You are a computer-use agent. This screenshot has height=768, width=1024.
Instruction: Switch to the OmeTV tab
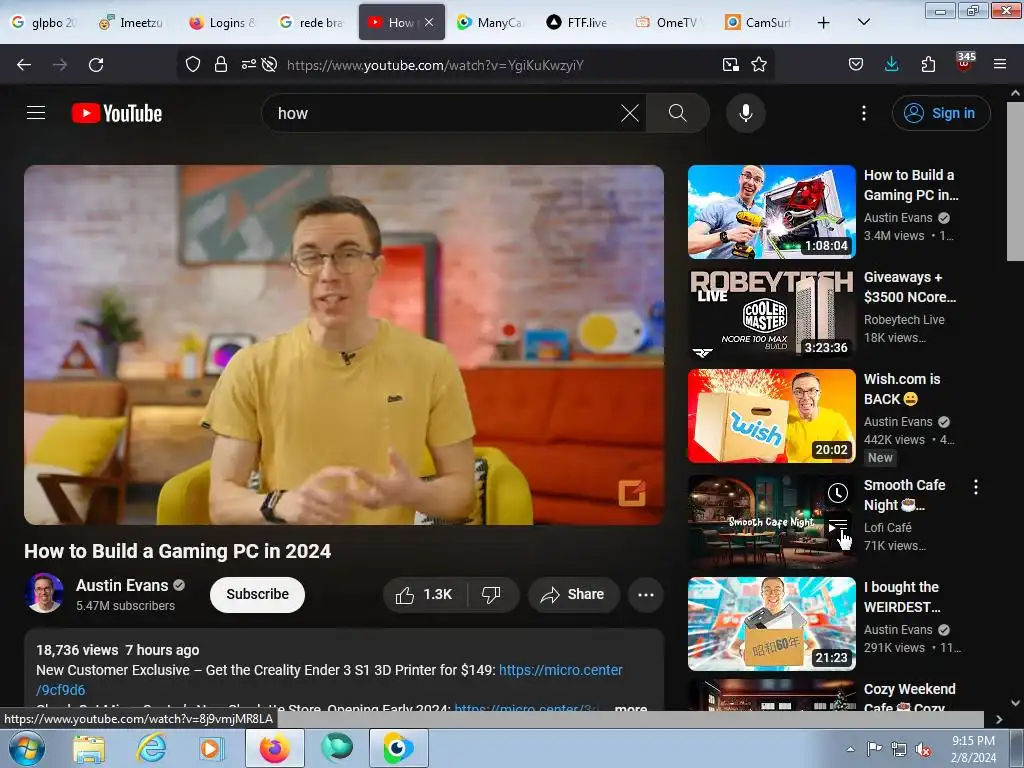coord(667,22)
